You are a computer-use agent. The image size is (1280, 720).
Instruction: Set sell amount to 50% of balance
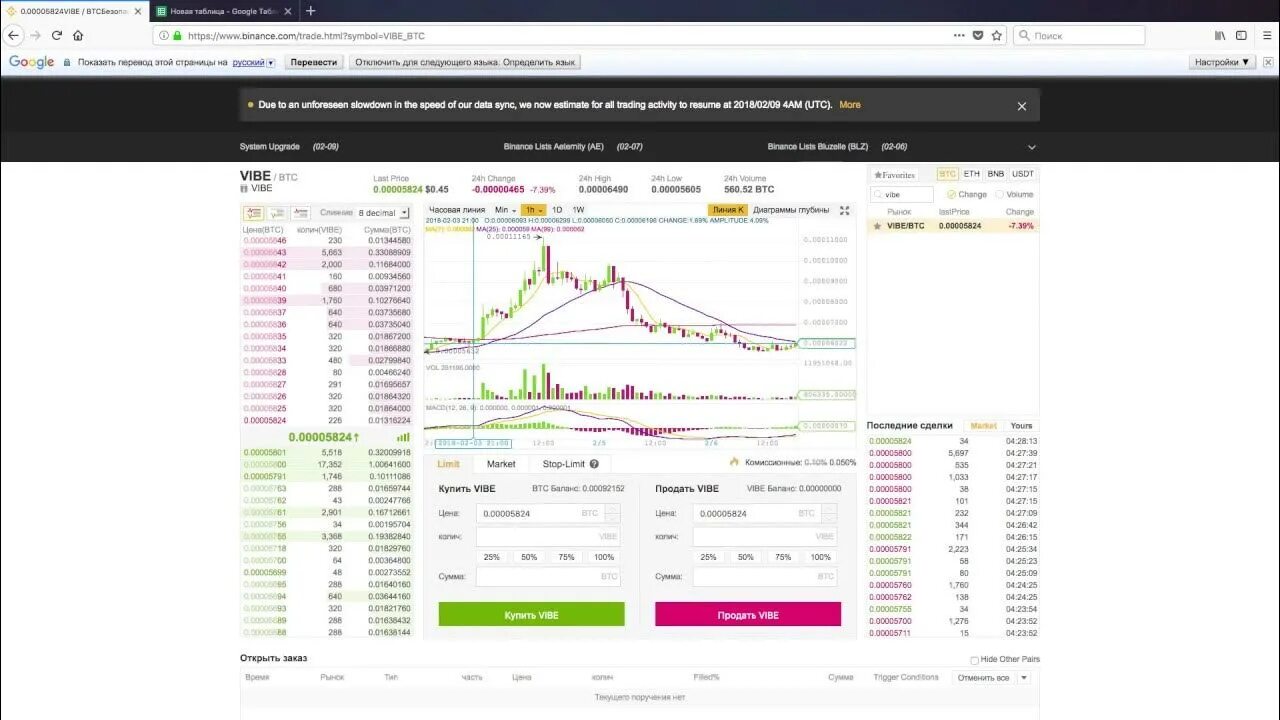pyautogui.click(x=746, y=557)
